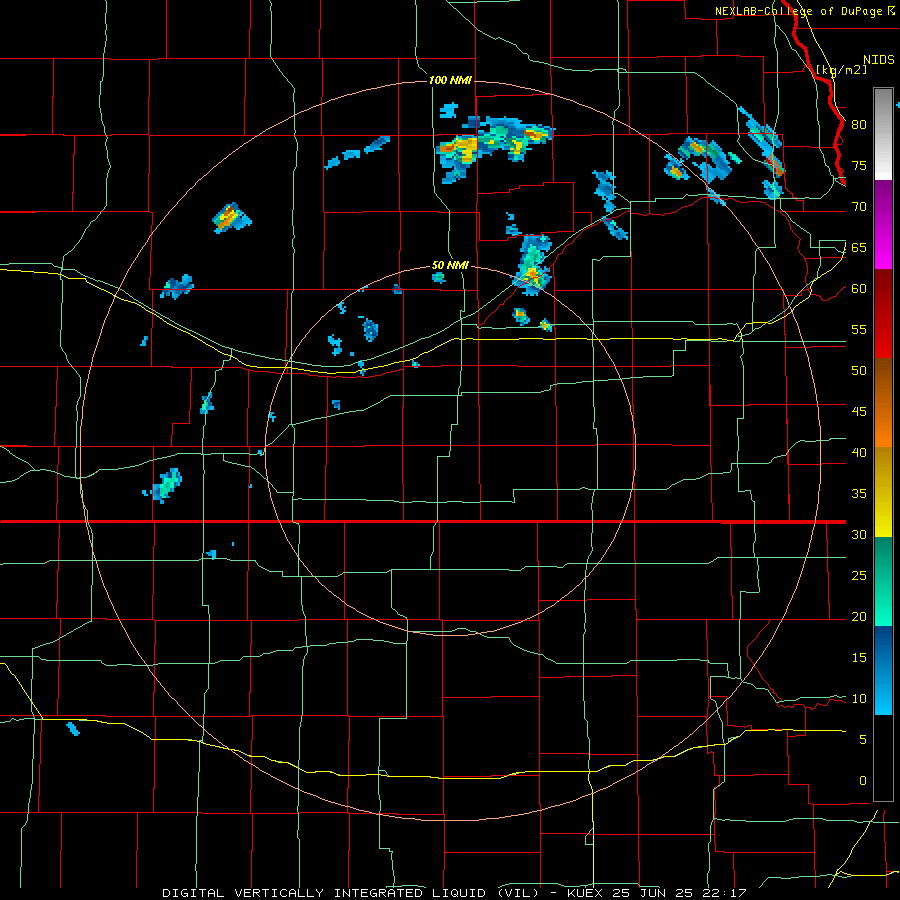This screenshot has height=900, width=900.
Task: Click the 10 value on the VIL scale
Action: coord(859,698)
